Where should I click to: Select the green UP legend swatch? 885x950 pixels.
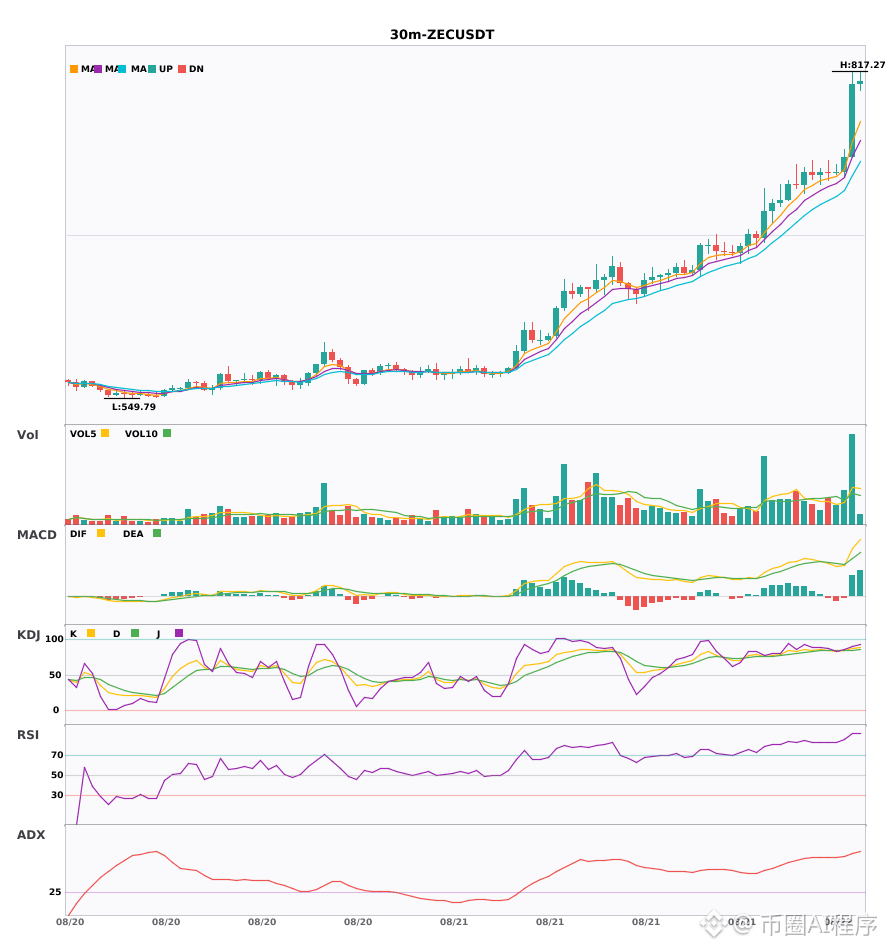[x=152, y=69]
